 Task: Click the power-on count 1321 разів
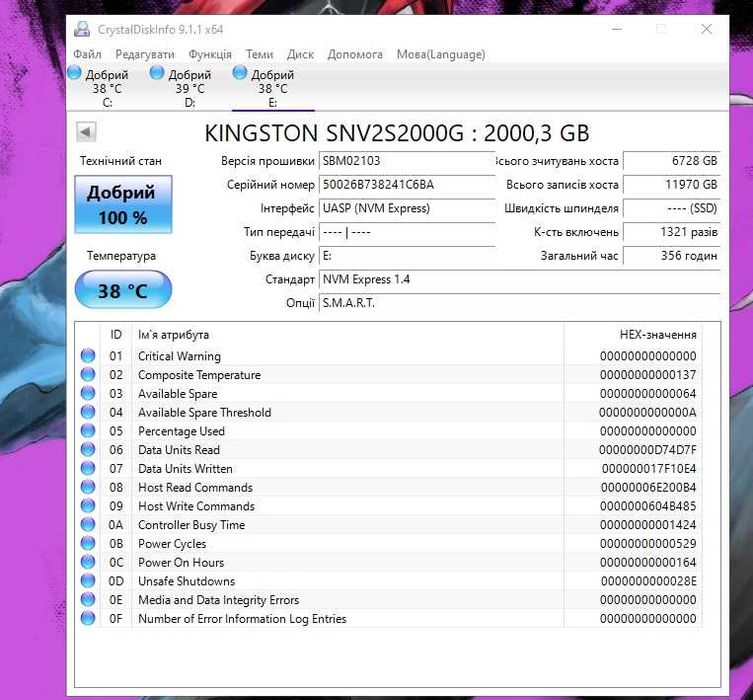(x=671, y=232)
